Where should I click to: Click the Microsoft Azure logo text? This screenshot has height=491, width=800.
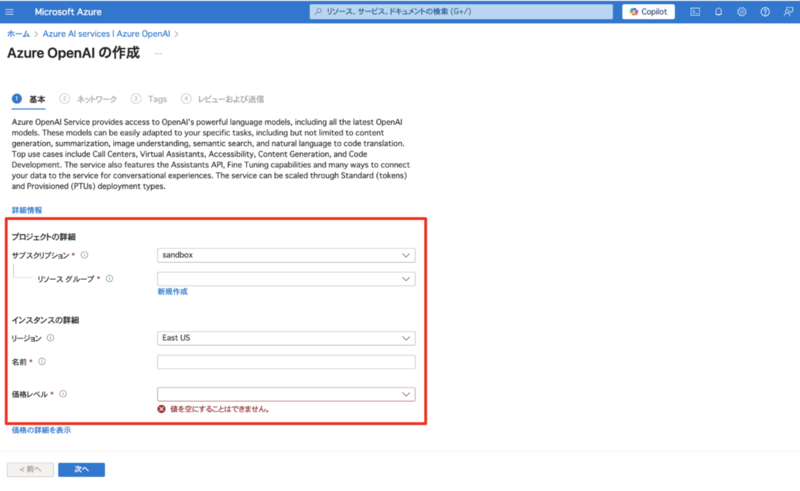tap(68, 12)
